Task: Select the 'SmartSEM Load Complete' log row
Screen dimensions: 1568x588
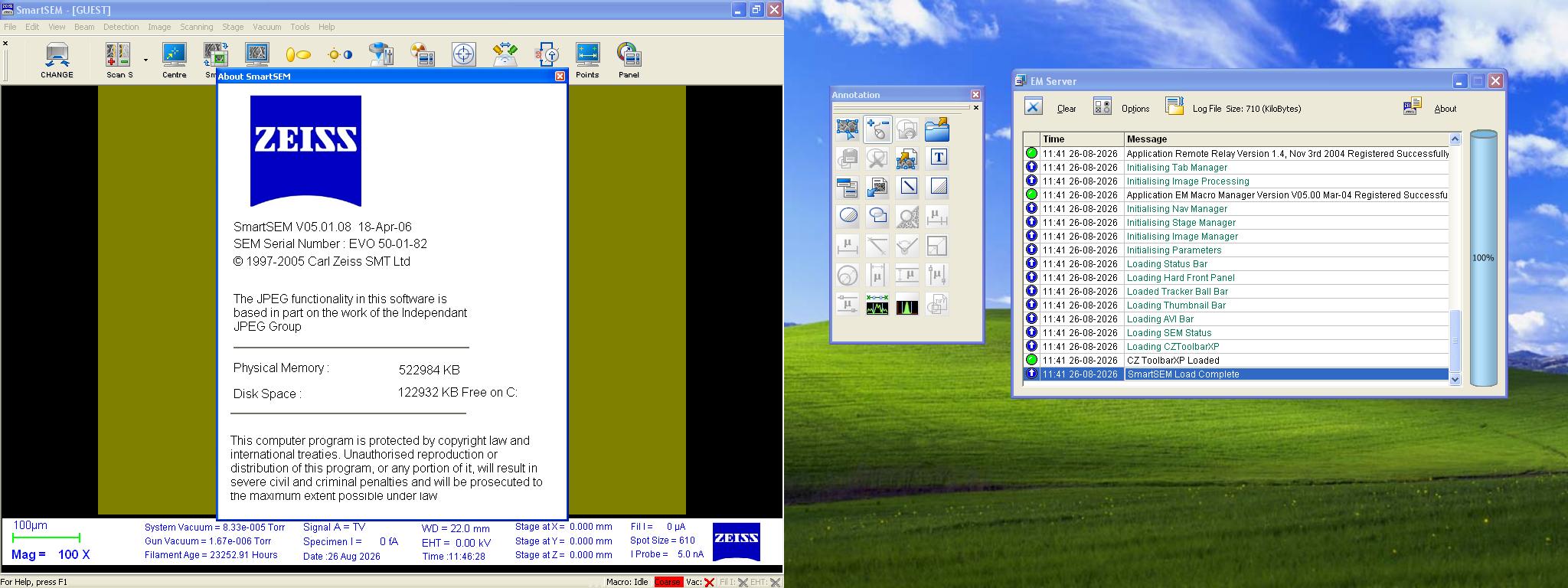Action: click(1236, 374)
